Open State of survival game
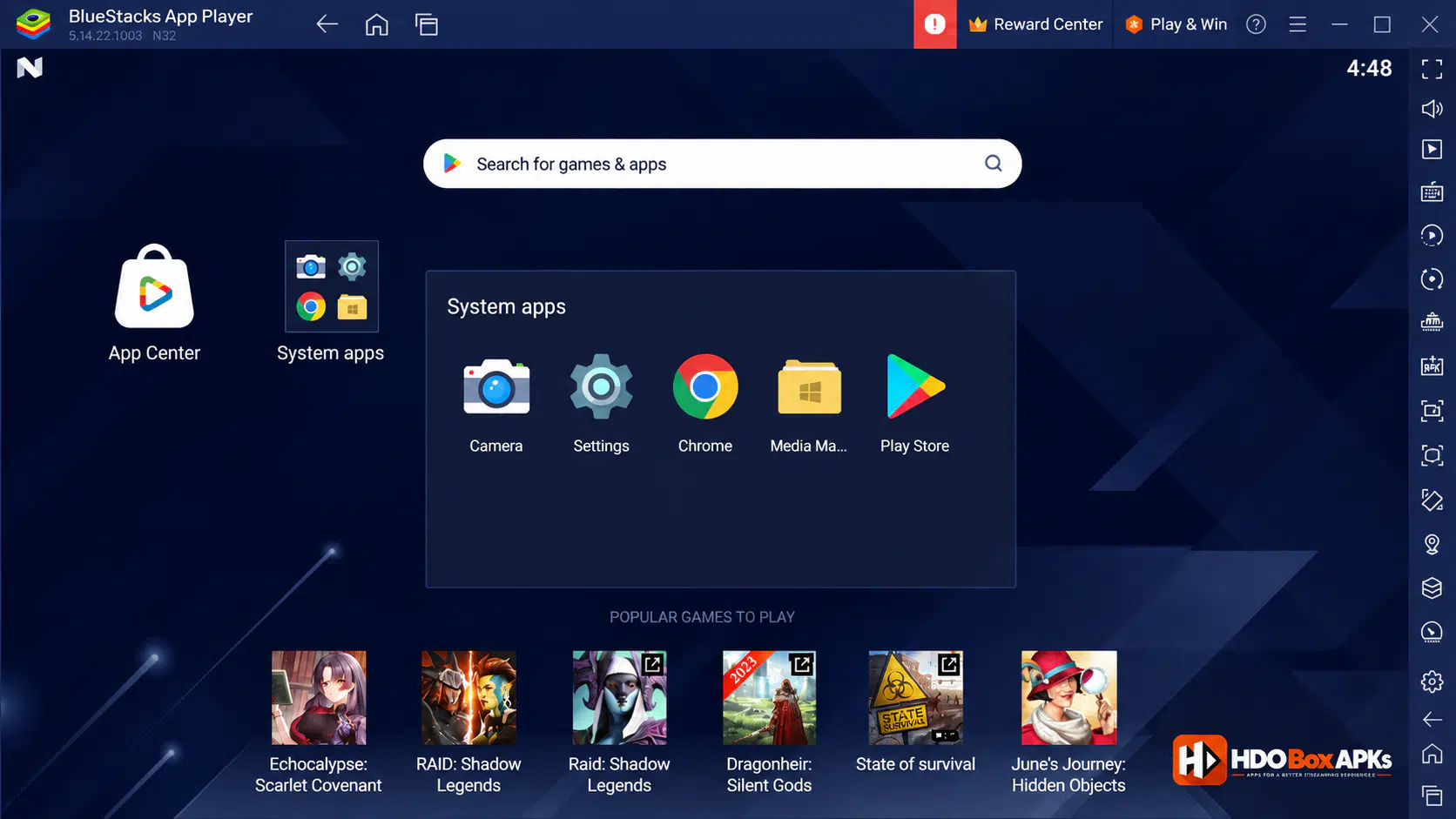The width and height of the screenshot is (1456, 819). 915,698
